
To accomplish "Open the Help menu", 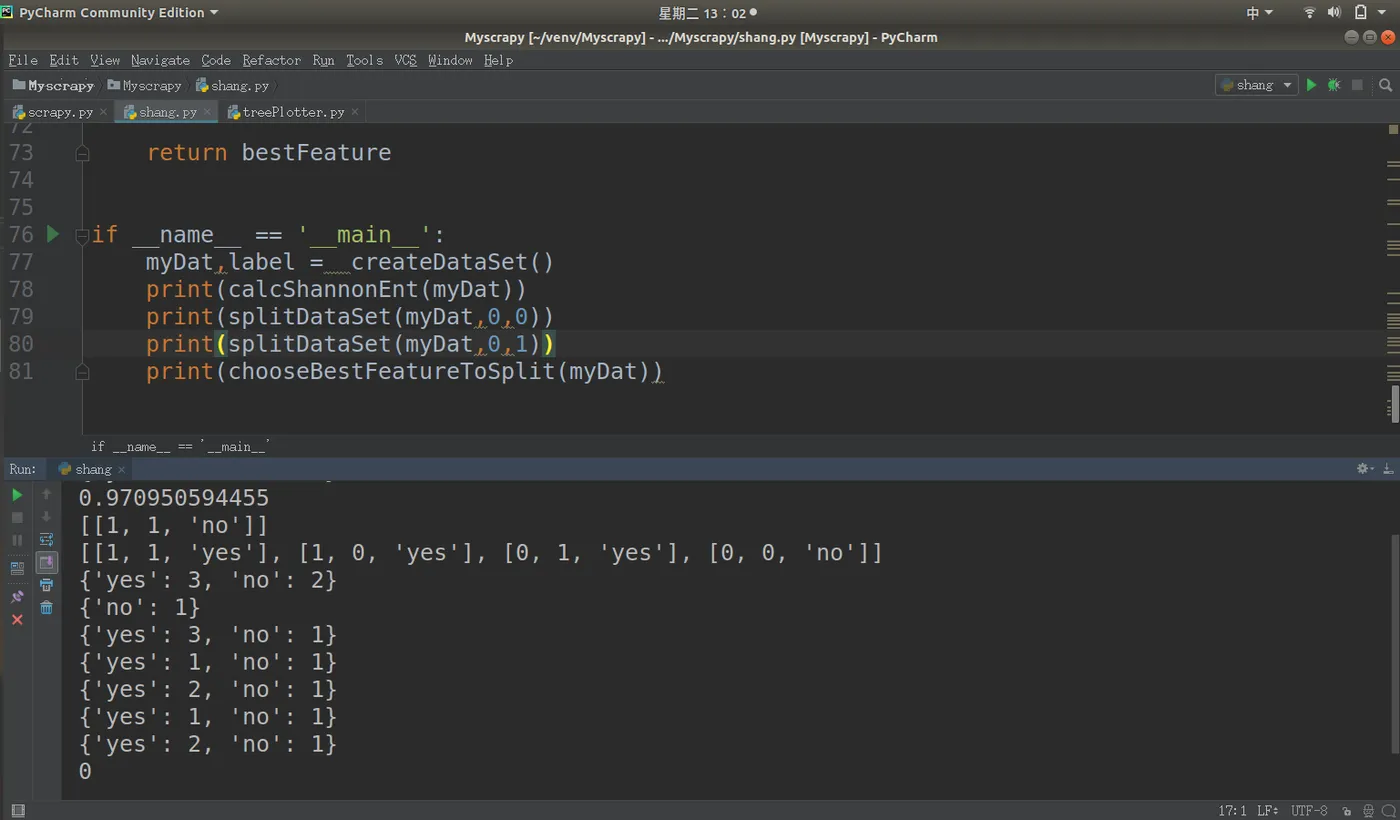I will [498, 60].
